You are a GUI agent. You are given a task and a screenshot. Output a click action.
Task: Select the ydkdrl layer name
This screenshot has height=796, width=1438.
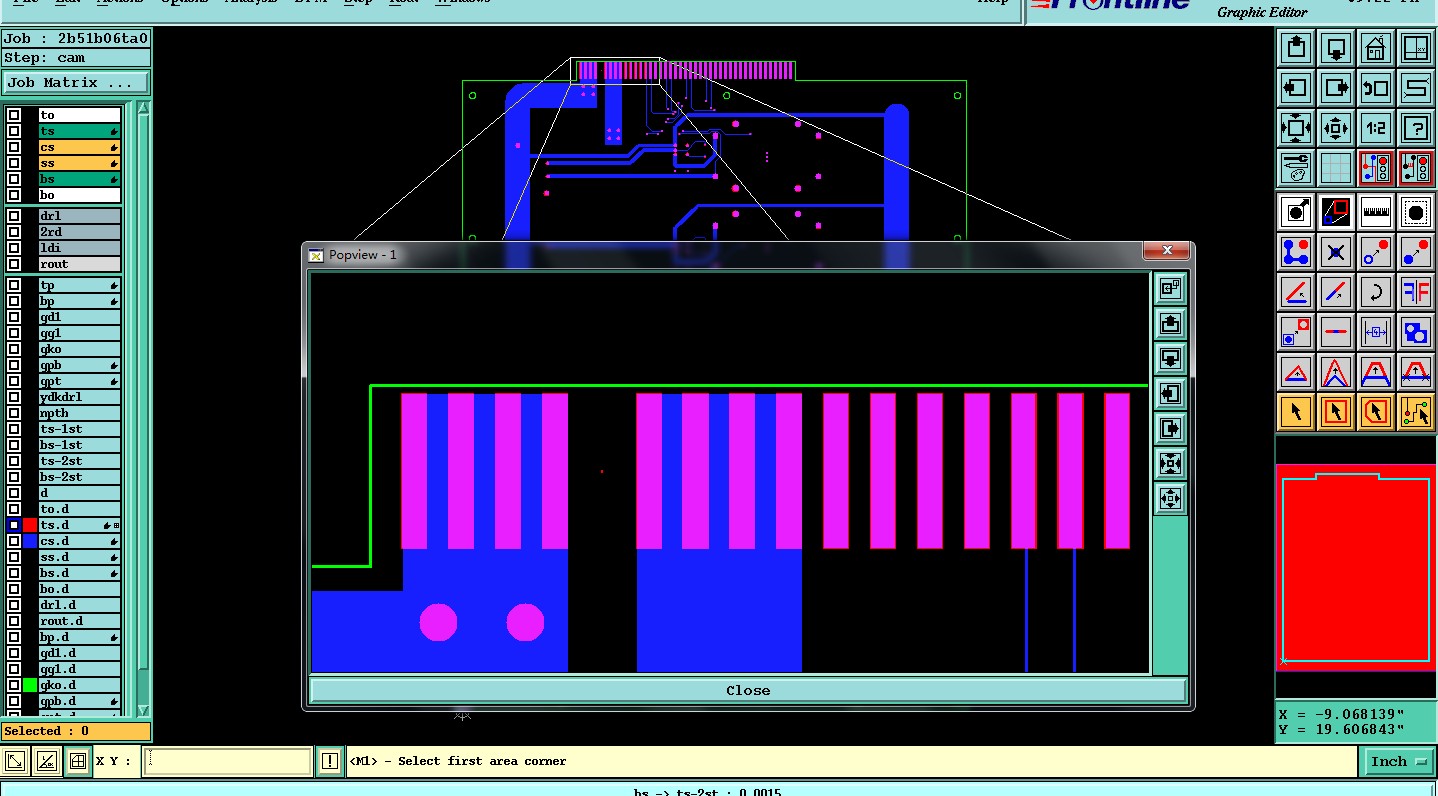click(x=79, y=397)
